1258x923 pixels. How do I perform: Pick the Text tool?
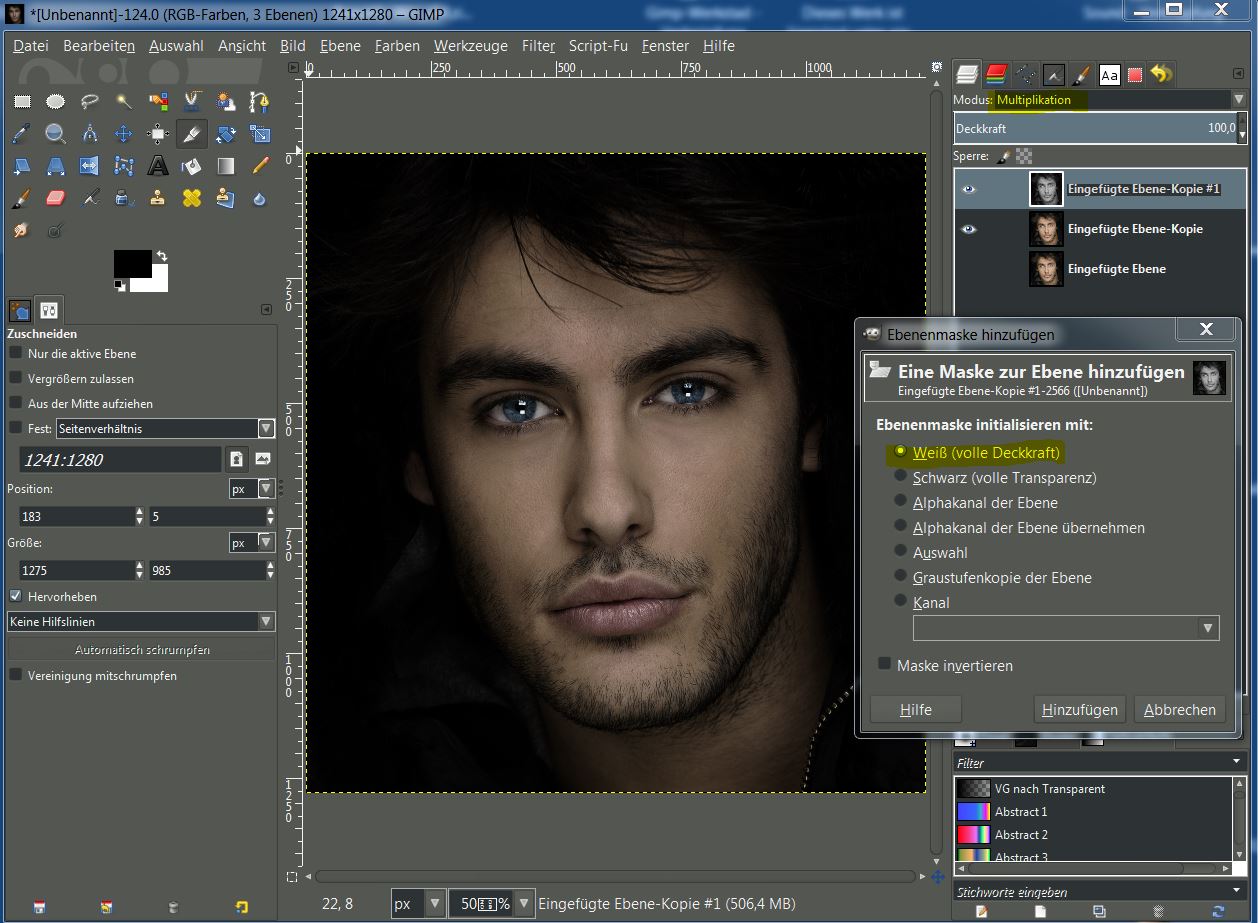[158, 165]
